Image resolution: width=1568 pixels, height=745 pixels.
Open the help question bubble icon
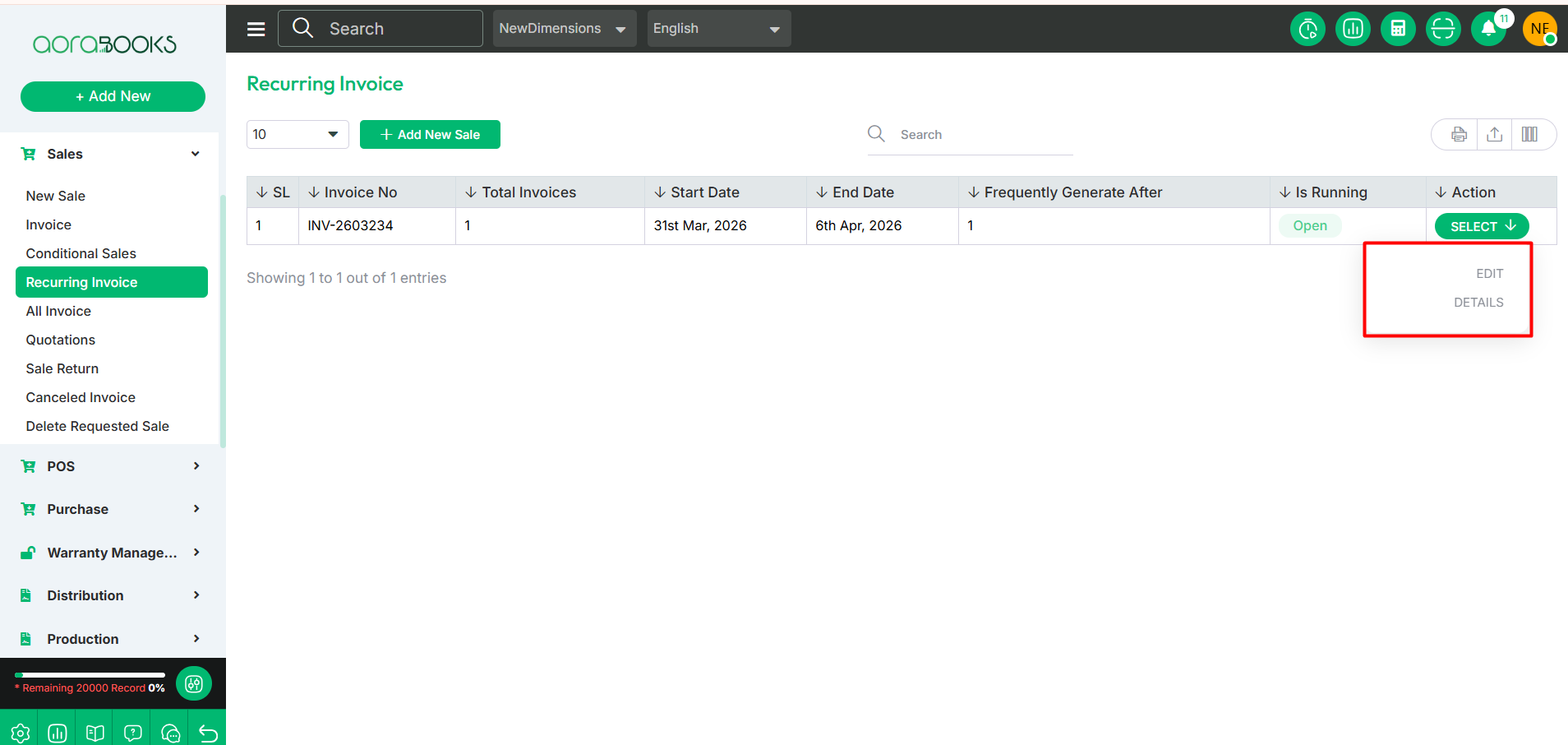tap(133, 733)
